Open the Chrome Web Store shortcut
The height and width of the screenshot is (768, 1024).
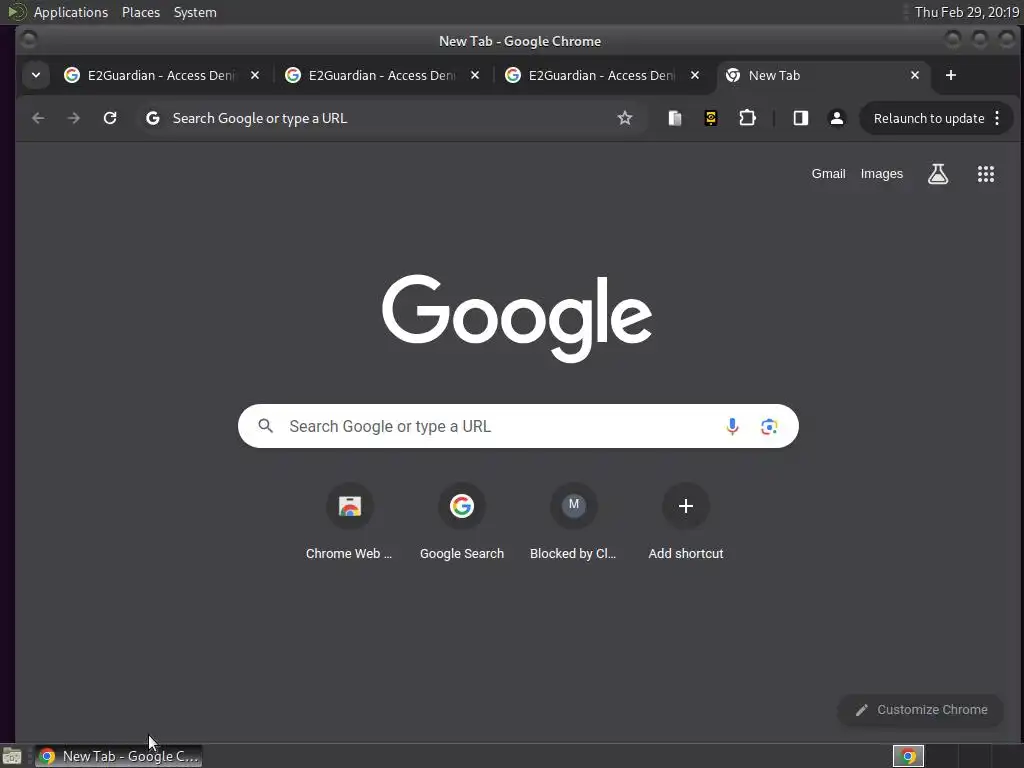coord(349,522)
